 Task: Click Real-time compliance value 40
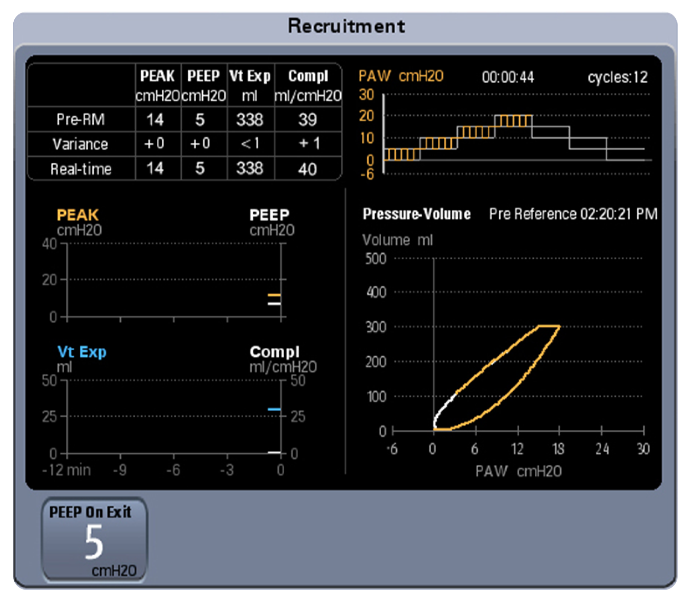pos(307,169)
